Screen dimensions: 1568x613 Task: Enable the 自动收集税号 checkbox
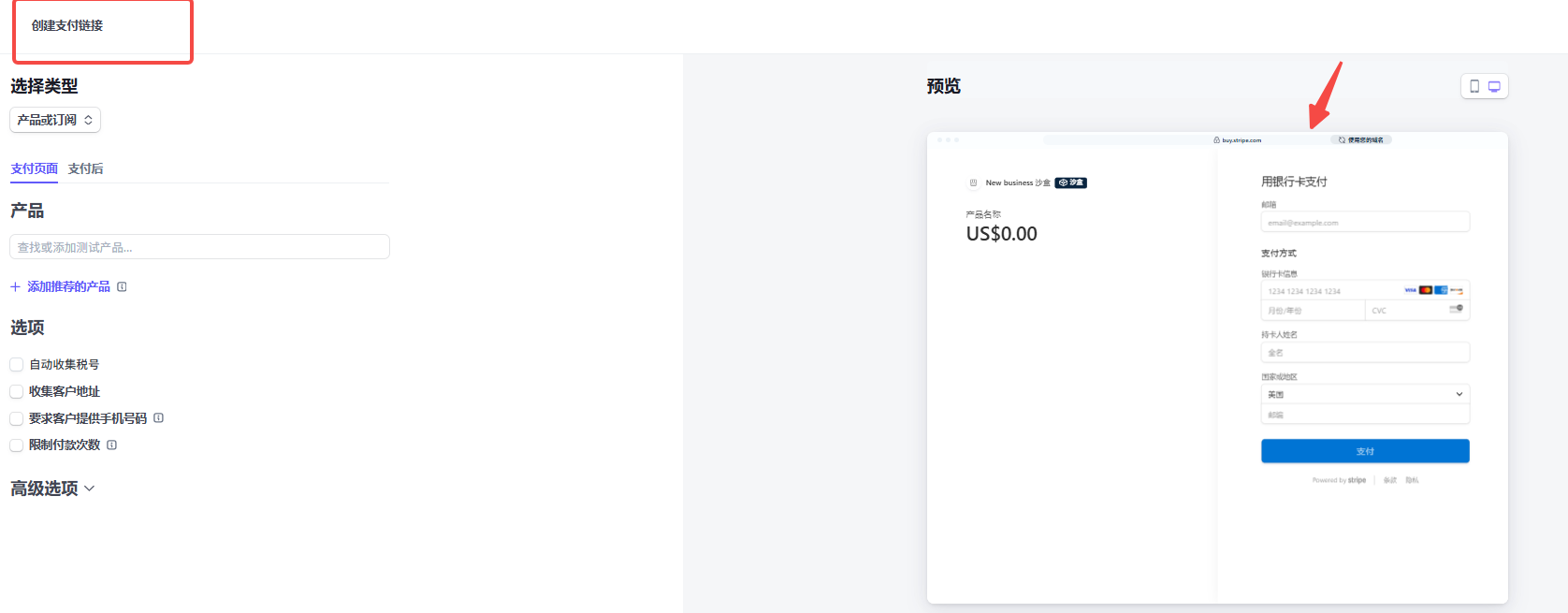[x=16, y=364]
